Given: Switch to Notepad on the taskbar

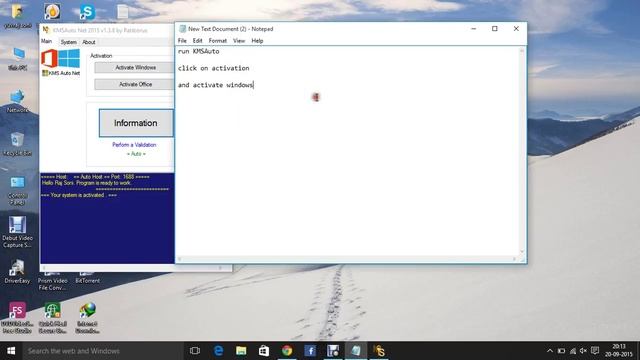Looking at the screenshot, I should click(356, 351).
